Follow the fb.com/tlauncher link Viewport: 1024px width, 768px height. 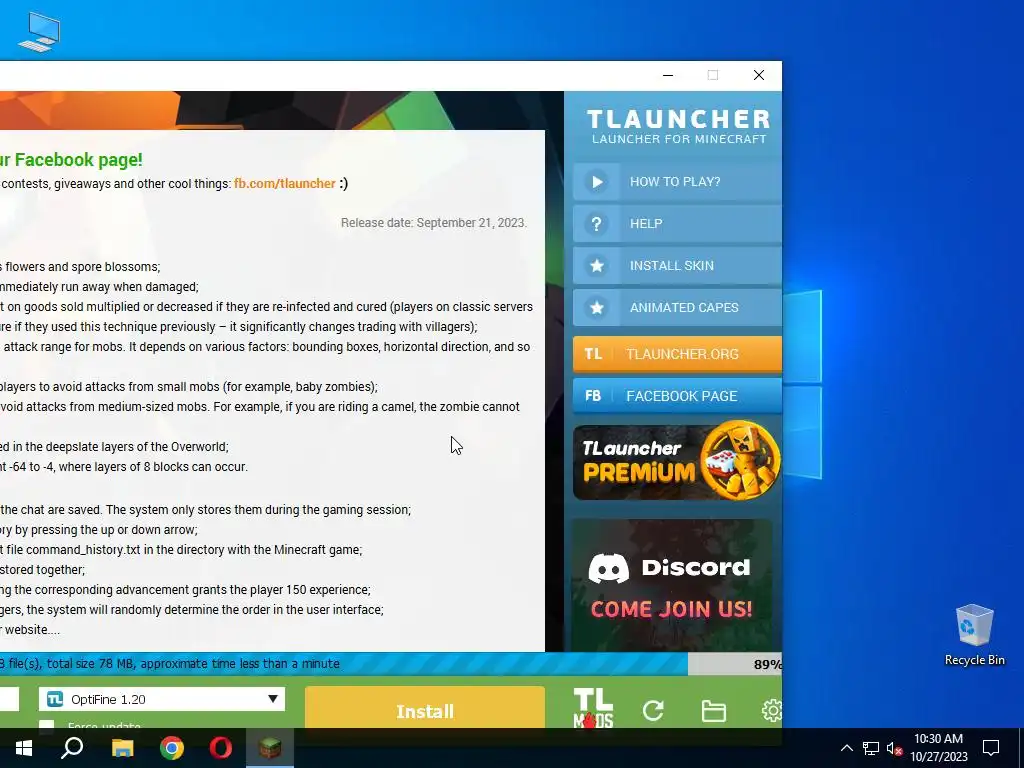click(x=285, y=184)
